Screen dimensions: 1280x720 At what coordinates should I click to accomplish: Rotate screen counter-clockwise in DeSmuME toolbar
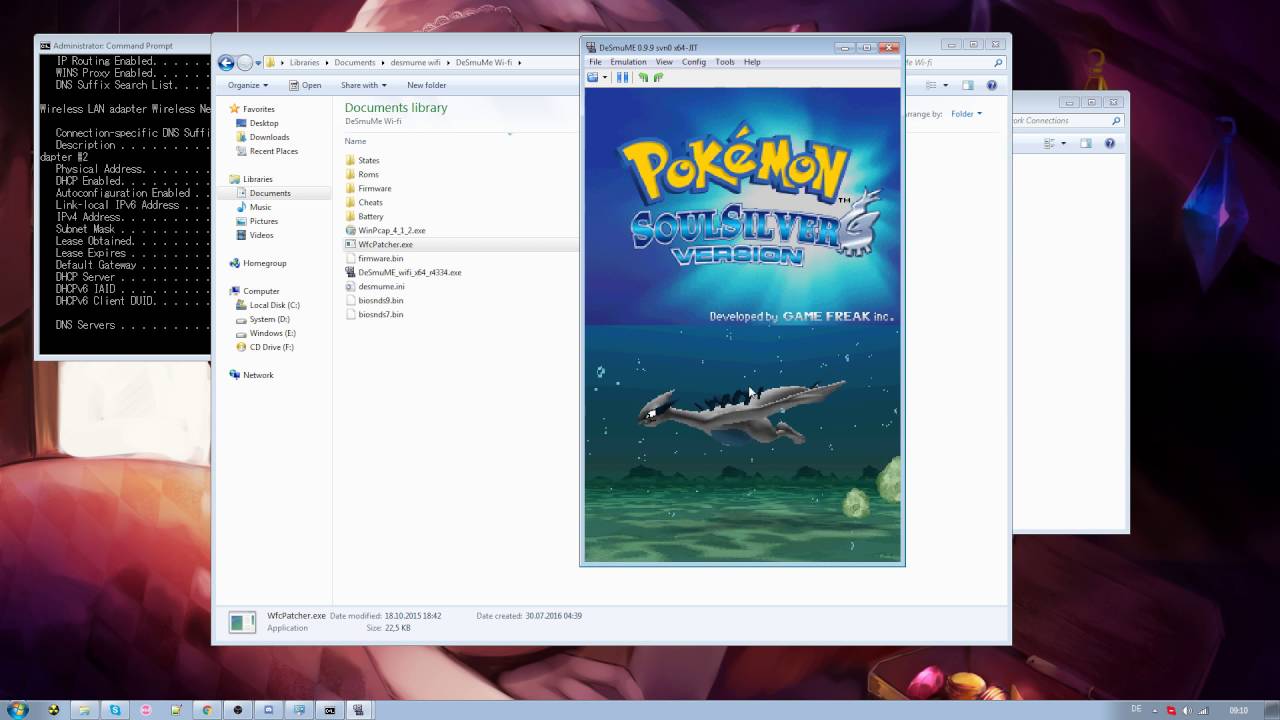tap(643, 77)
